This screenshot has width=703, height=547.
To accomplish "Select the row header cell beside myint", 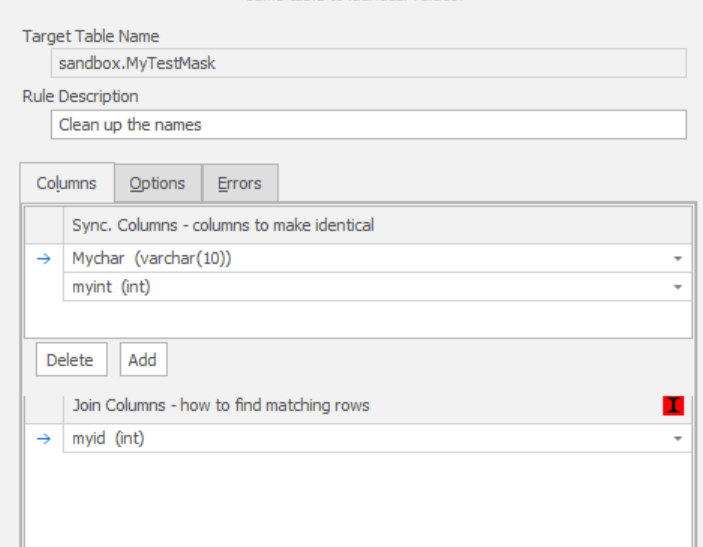I will tap(43, 287).
